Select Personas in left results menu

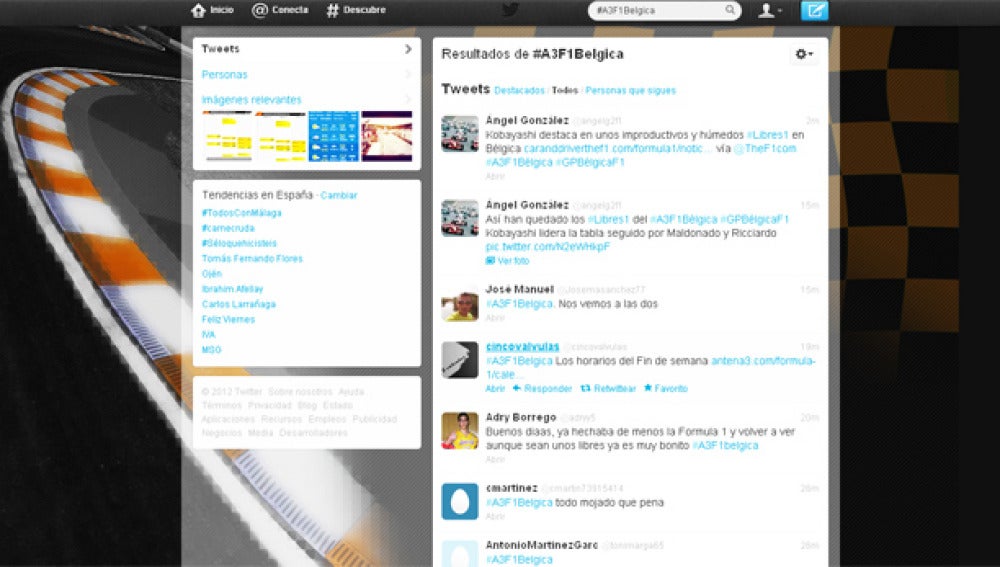click(224, 75)
